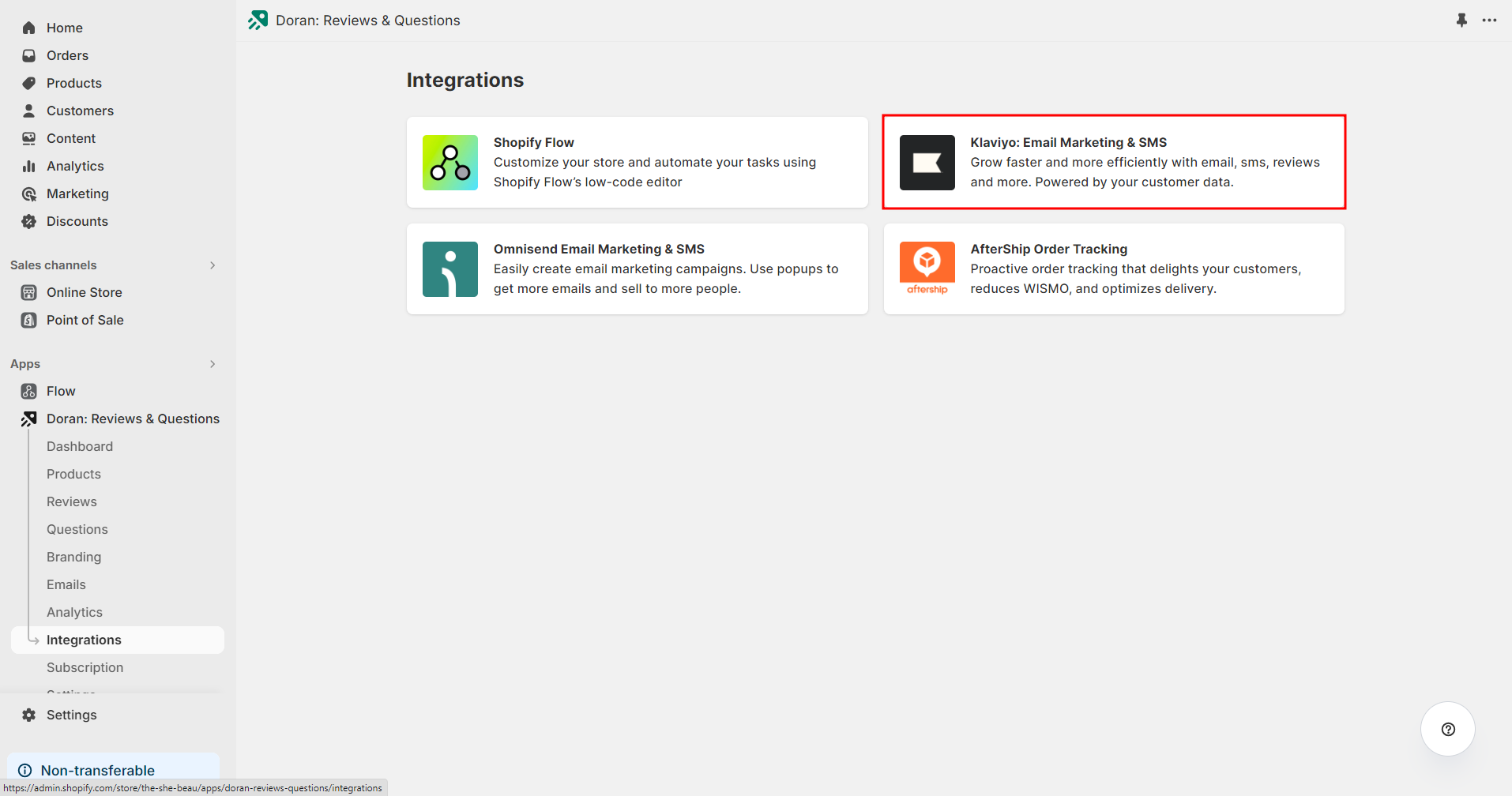Pin the app using the pin icon
The height and width of the screenshot is (796, 1512).
coord(1461,21)
